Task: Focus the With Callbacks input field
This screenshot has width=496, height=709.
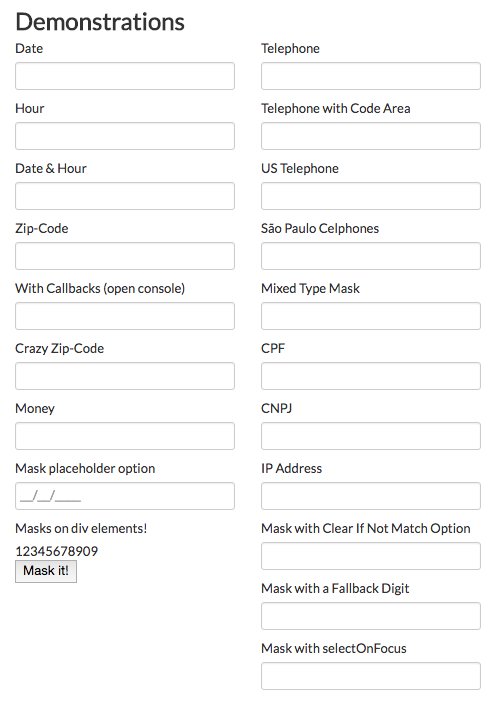Action: [x=125, y=316]
